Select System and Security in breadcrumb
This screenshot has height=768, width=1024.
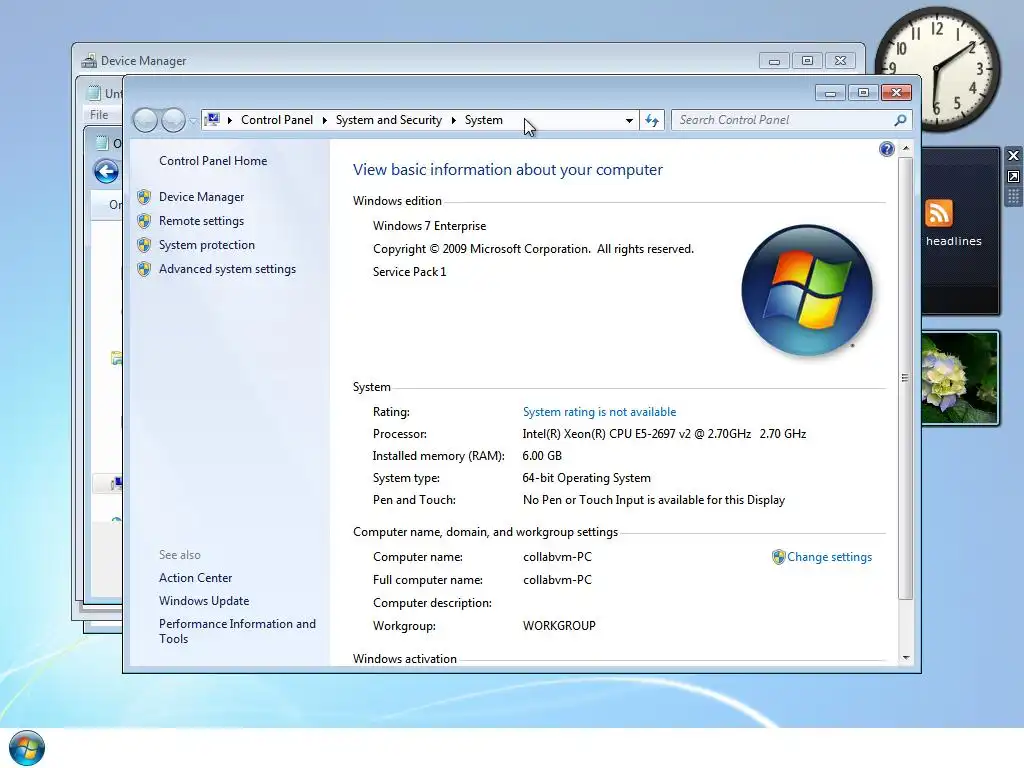pyautogui.click(x=389, y=120)
